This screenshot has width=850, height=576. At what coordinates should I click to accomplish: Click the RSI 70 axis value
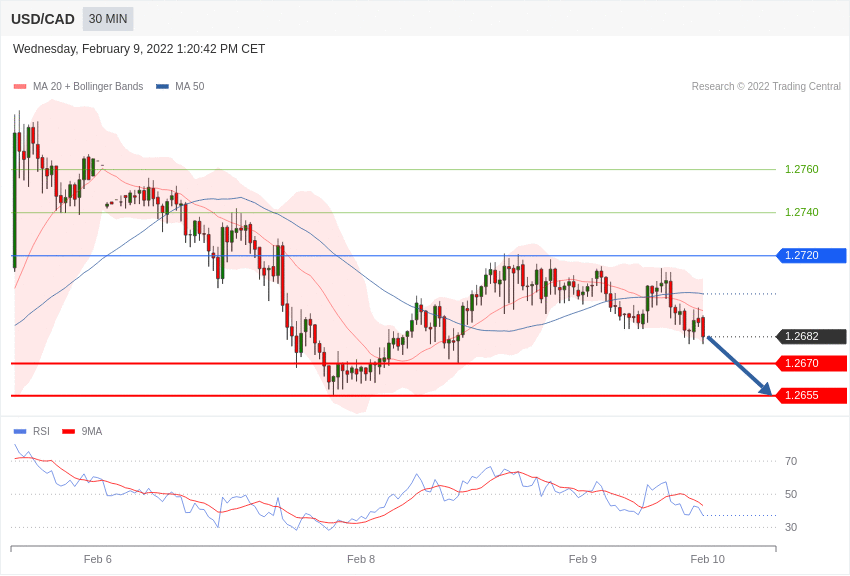pyautogui.click(x=791, y=461)
